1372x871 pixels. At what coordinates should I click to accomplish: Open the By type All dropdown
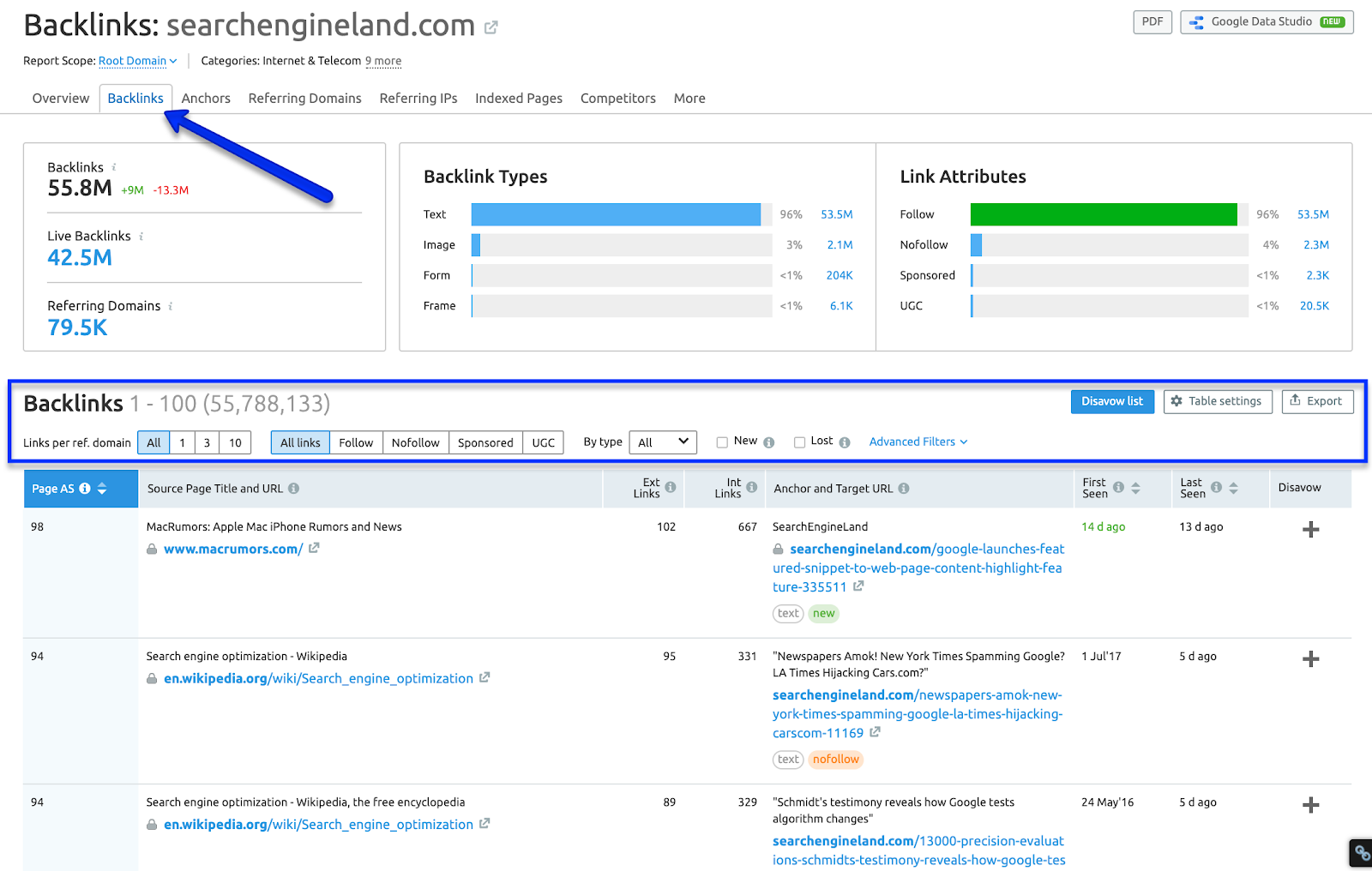663,442
